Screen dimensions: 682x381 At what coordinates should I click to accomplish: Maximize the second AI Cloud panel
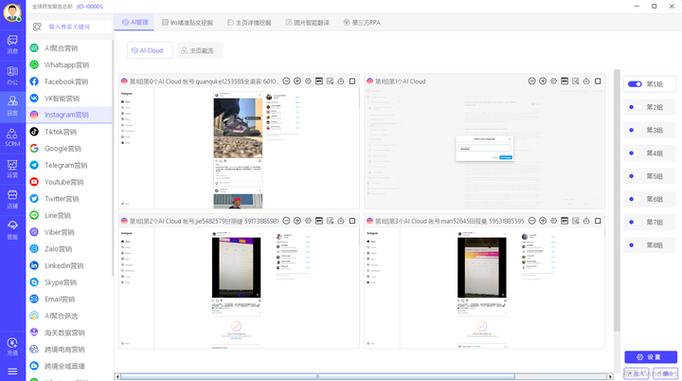(598, 81)
